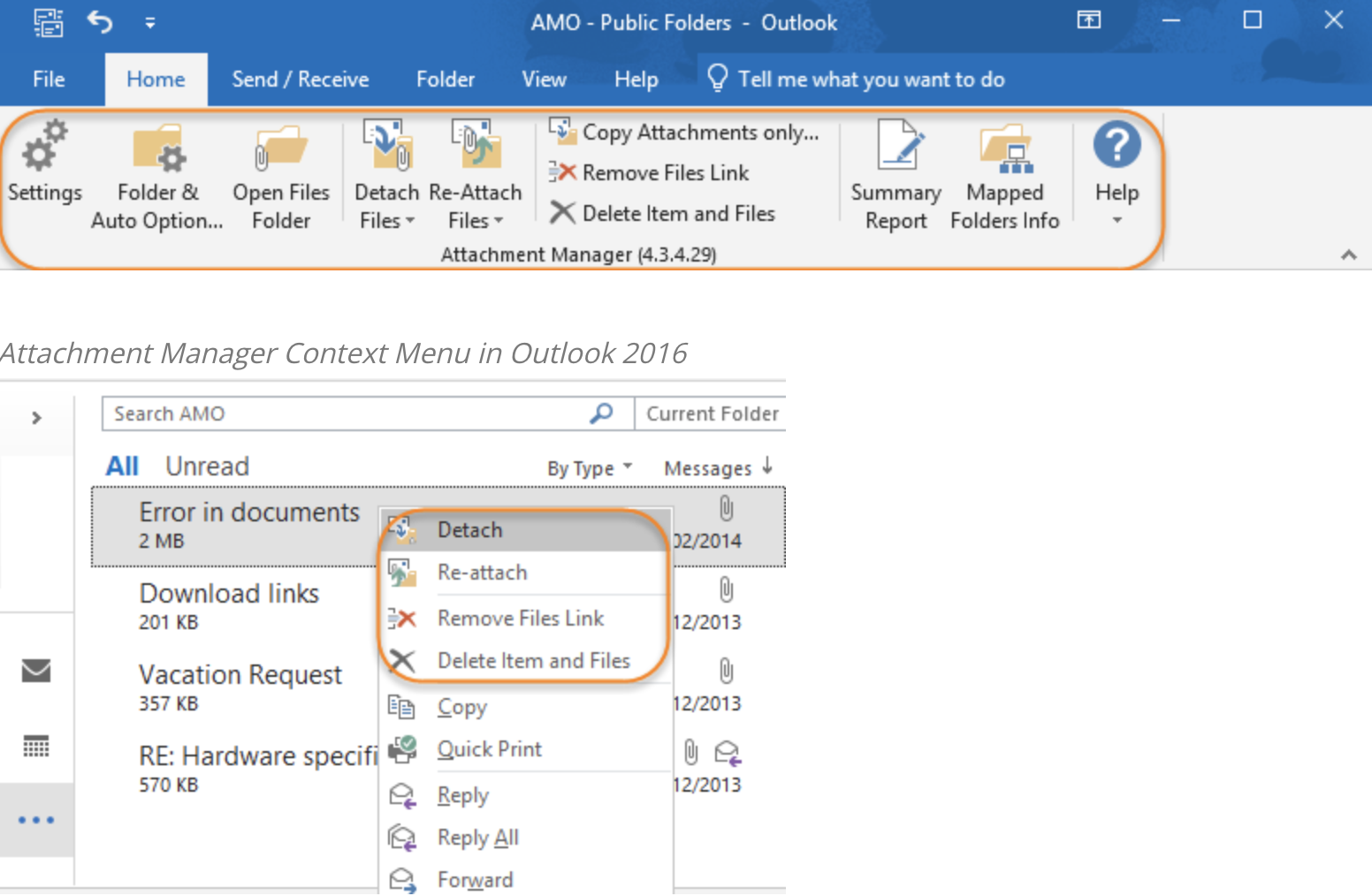Show Unread messages filter
The image size is (1372, 896).
coord(208,466)
